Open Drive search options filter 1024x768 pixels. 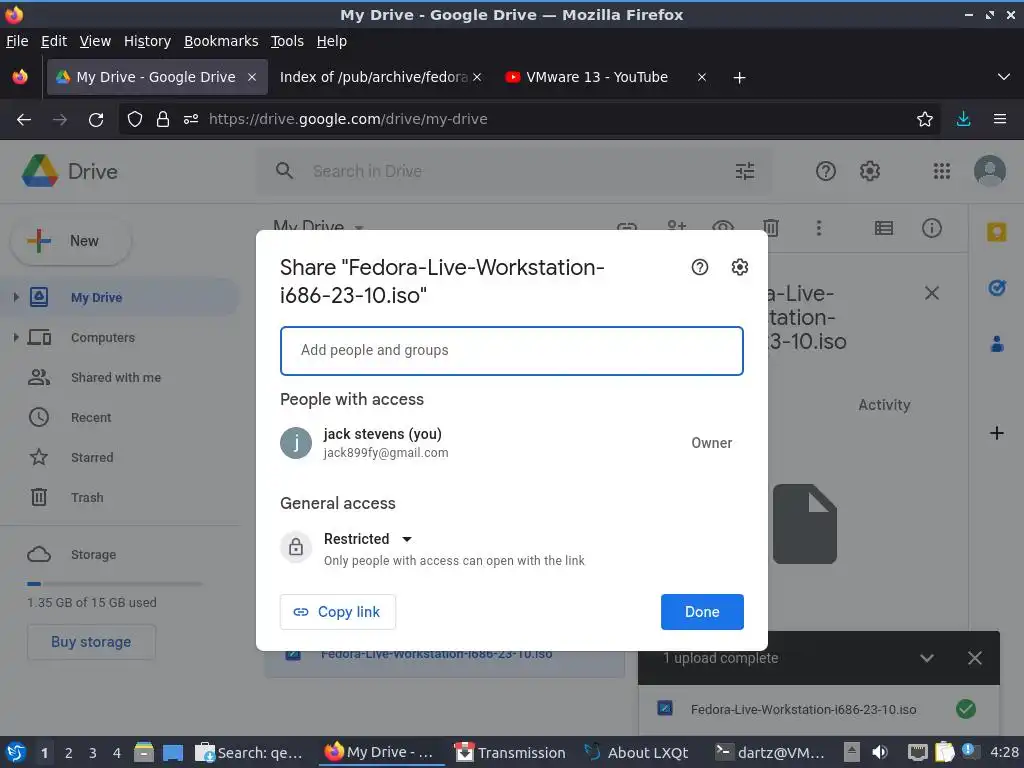pos(744,171)
